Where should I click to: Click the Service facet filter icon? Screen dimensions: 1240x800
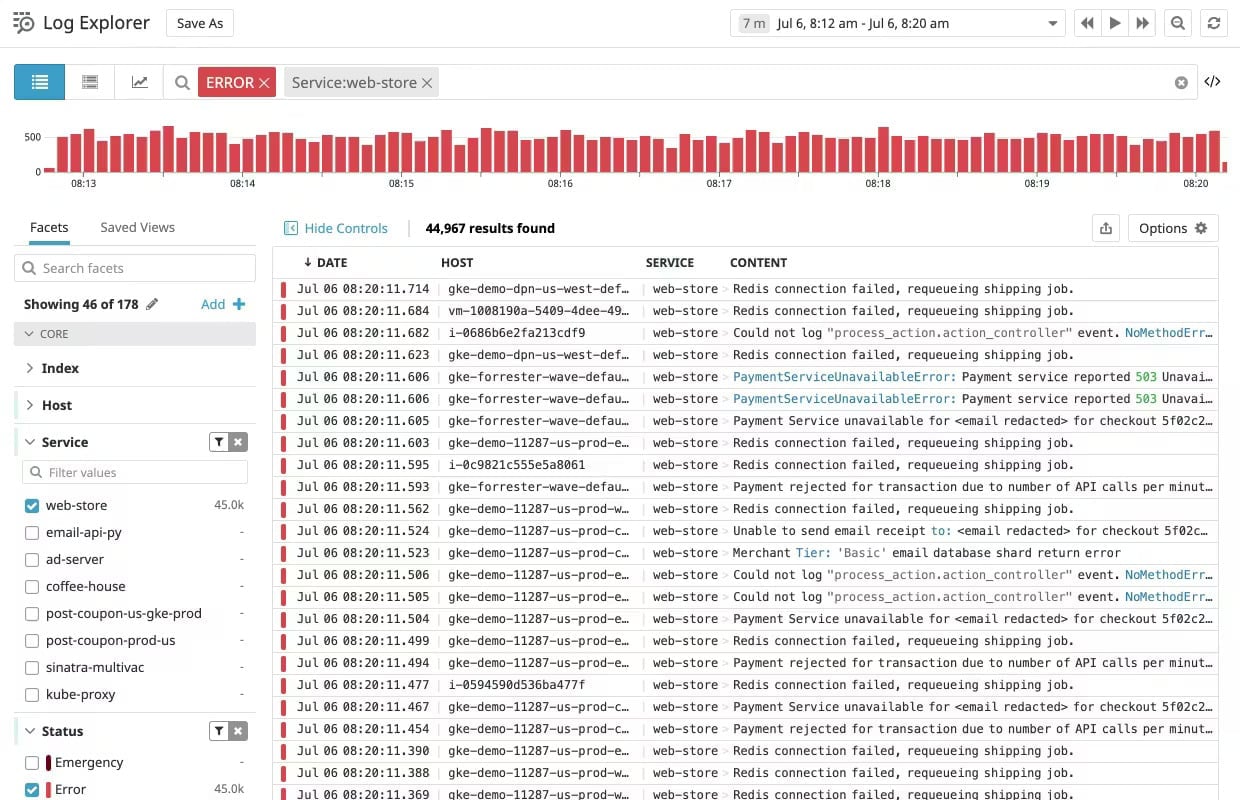[x=218, y=442]
